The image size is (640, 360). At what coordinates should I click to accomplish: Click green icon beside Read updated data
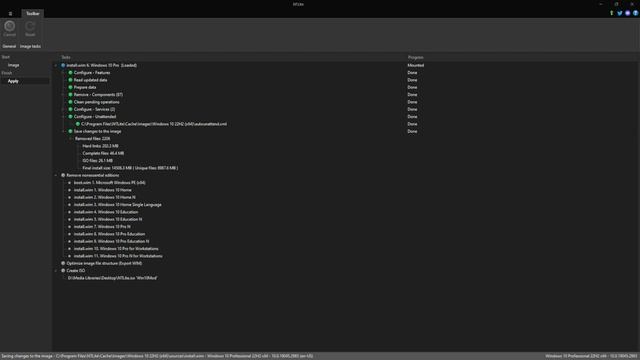(70, 80)
